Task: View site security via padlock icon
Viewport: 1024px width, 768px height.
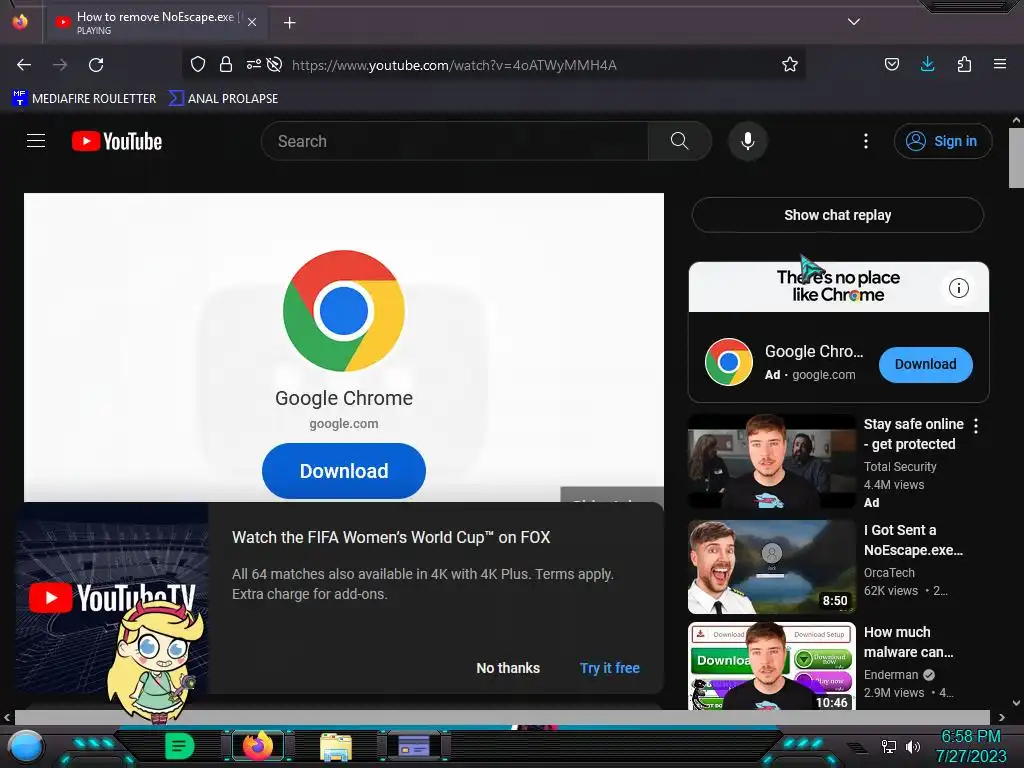Action: 226,64
